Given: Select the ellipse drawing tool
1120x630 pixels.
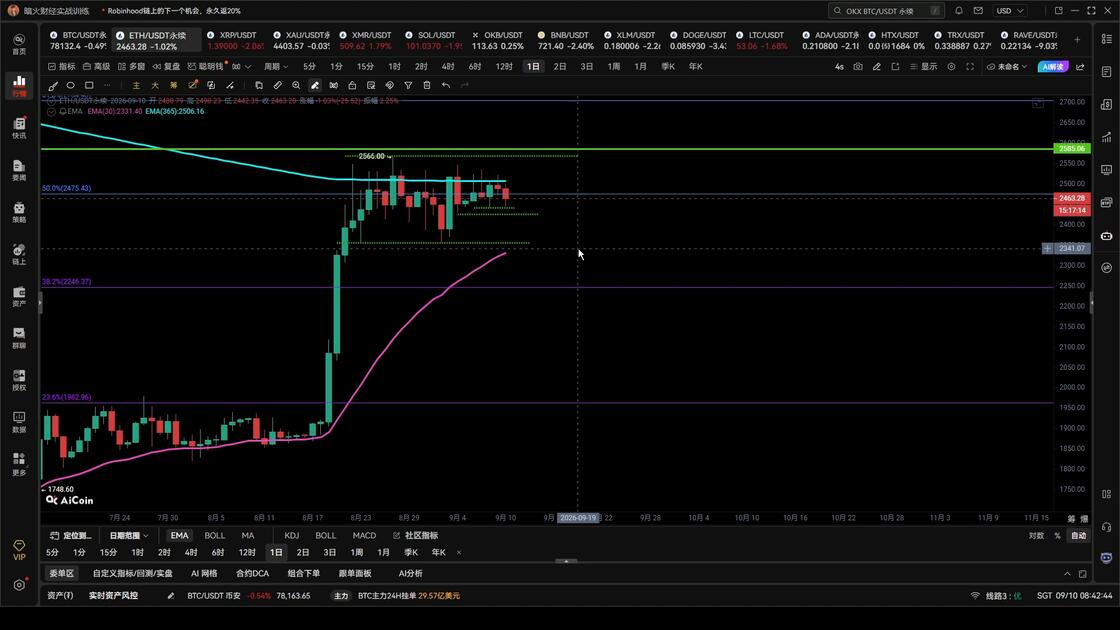Looking at the screenshot, I should point(71,86).
